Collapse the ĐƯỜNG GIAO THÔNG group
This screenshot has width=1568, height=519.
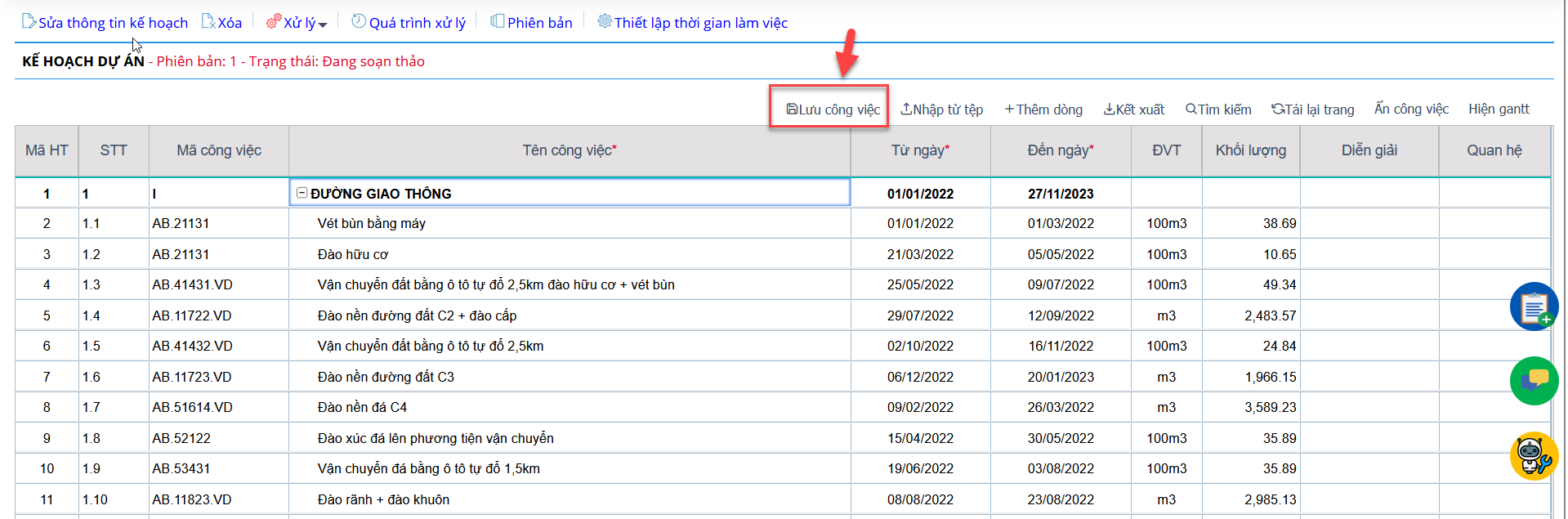pyautogui.click(x=302, y=193)
